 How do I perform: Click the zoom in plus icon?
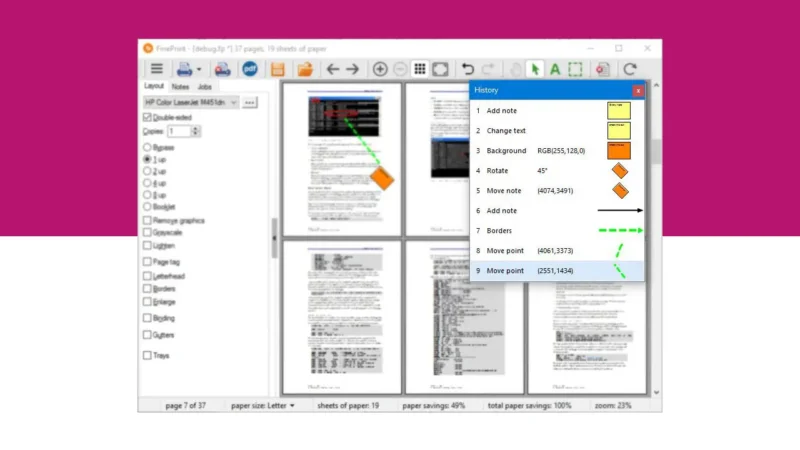coord(380,69)
